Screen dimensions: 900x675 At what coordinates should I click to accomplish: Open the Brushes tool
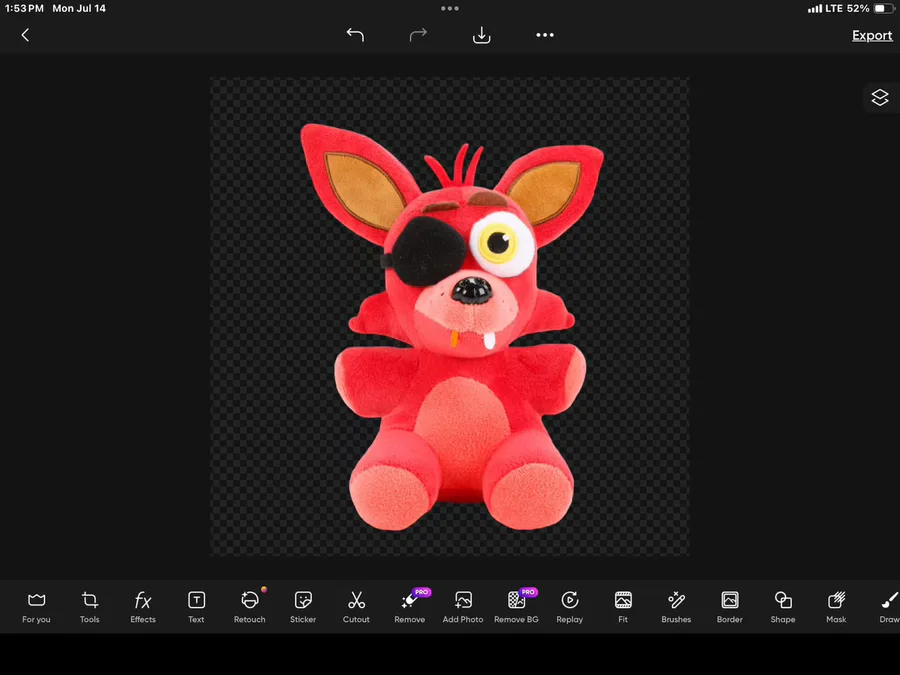click(x=676, y=607)
